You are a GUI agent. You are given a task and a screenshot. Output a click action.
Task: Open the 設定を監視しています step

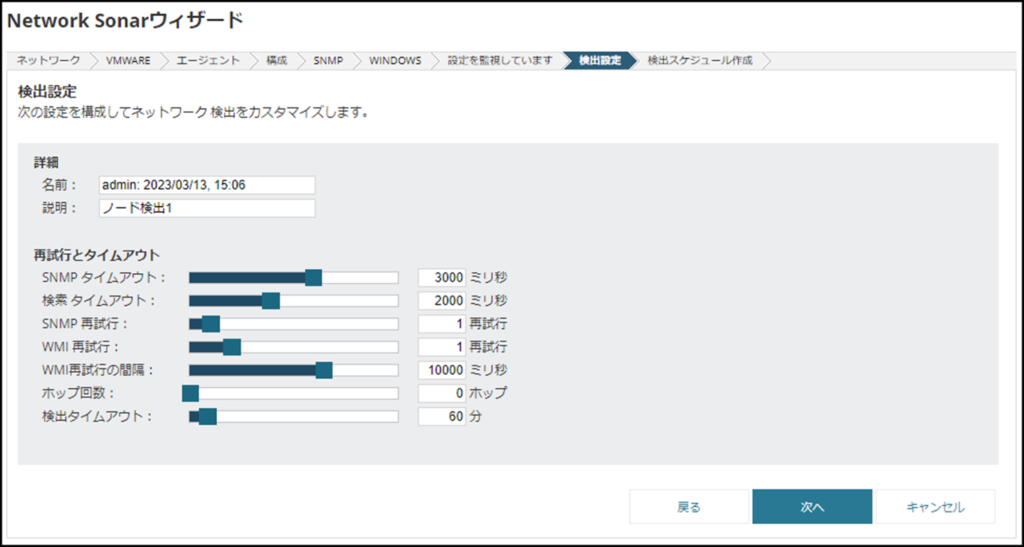pyautogui.click(x=500, y=61)
